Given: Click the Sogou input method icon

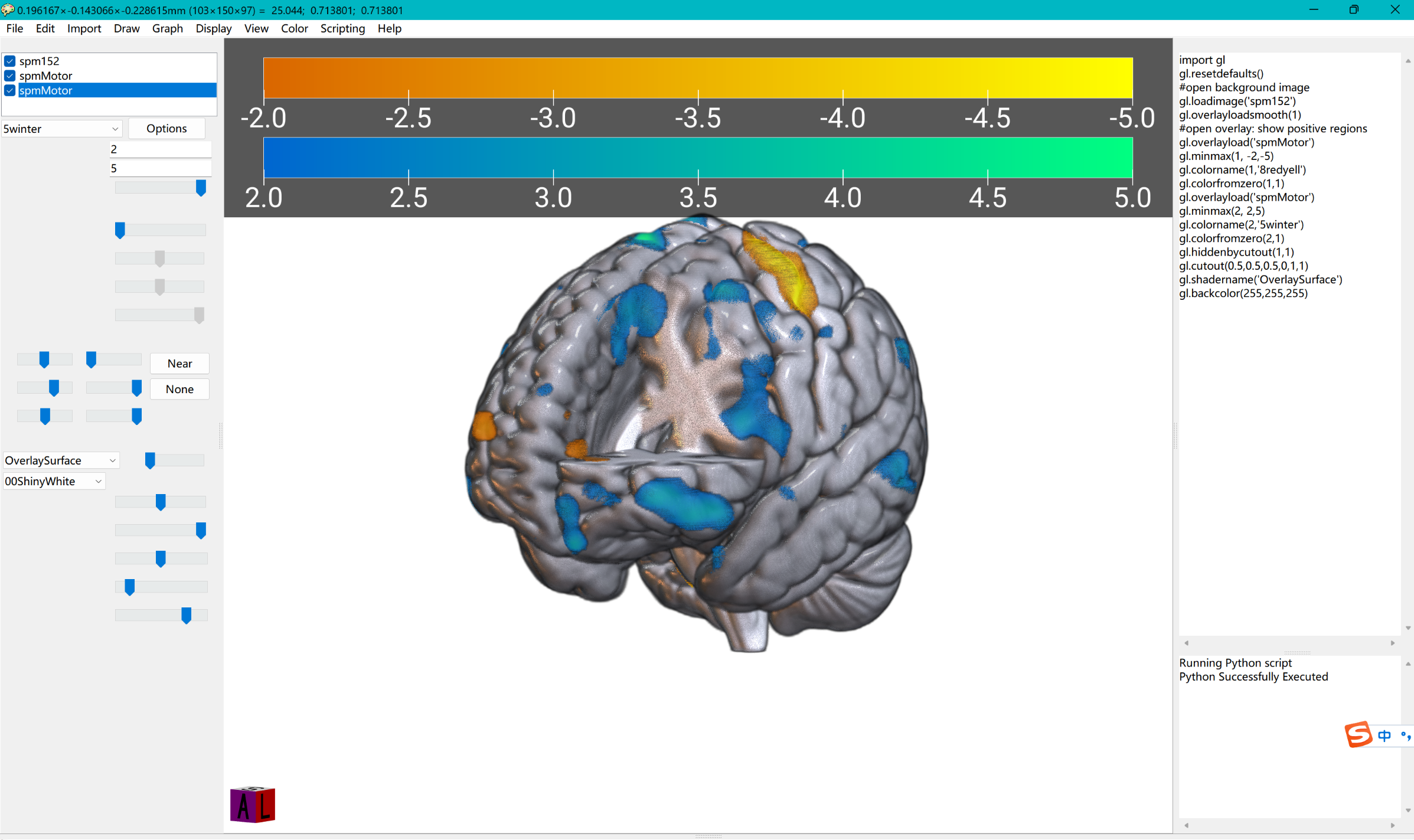Looking at the screenshot, I should (x=1357, y=734).
